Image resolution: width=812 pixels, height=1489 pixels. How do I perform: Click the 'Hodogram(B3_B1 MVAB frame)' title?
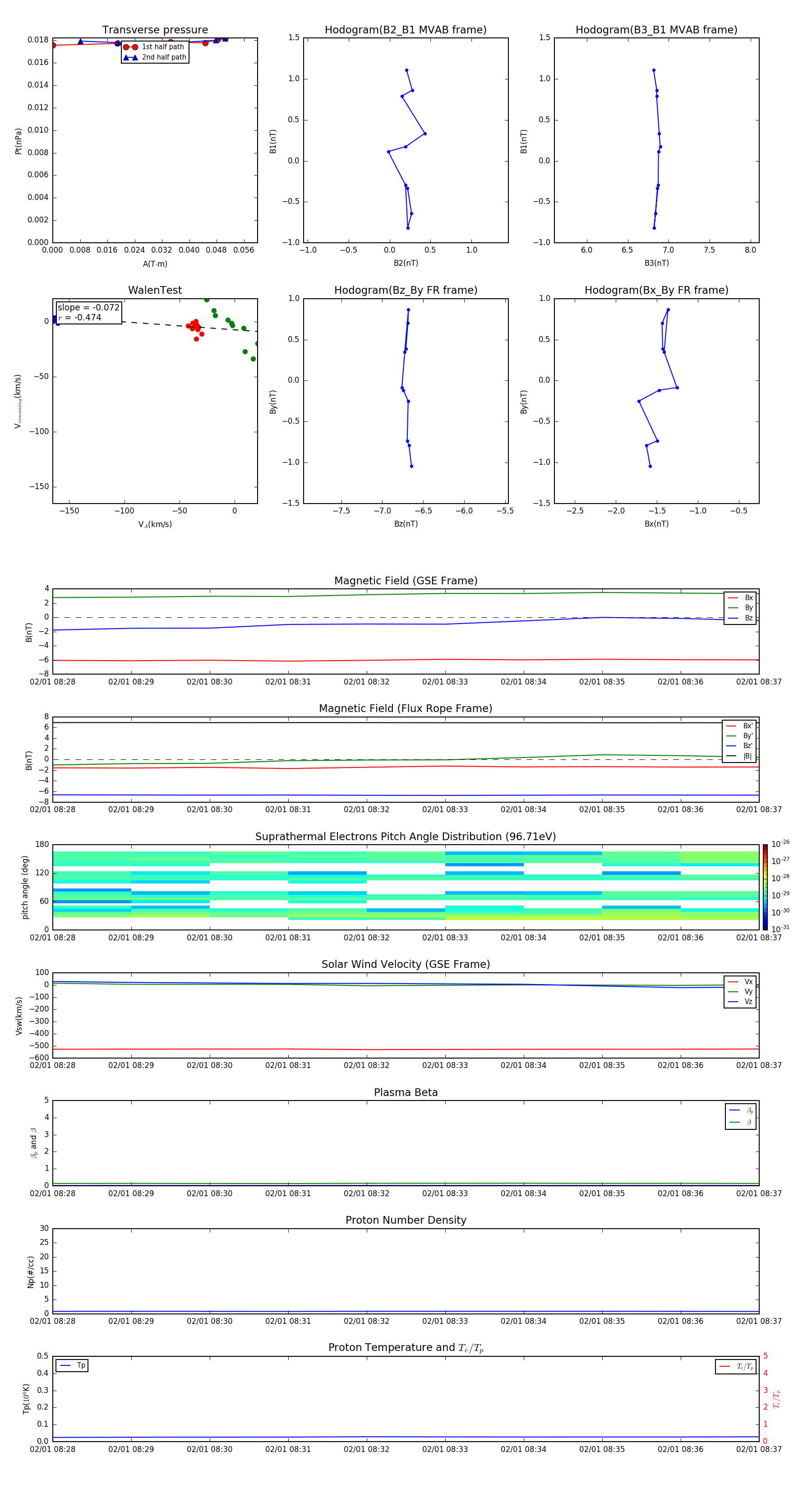click(656, 29)
